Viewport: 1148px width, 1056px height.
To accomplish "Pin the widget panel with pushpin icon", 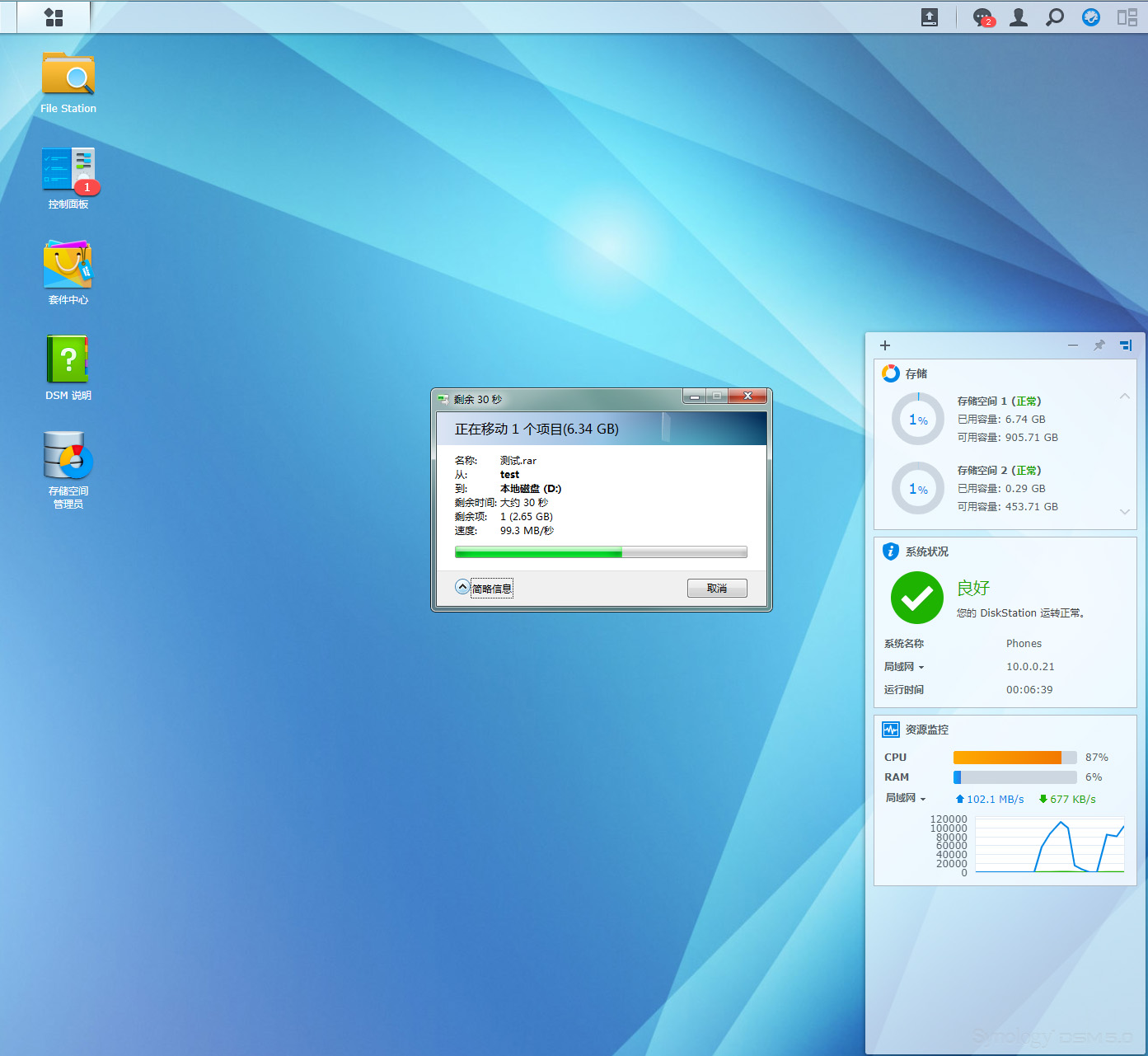I will coord(1099,345).
